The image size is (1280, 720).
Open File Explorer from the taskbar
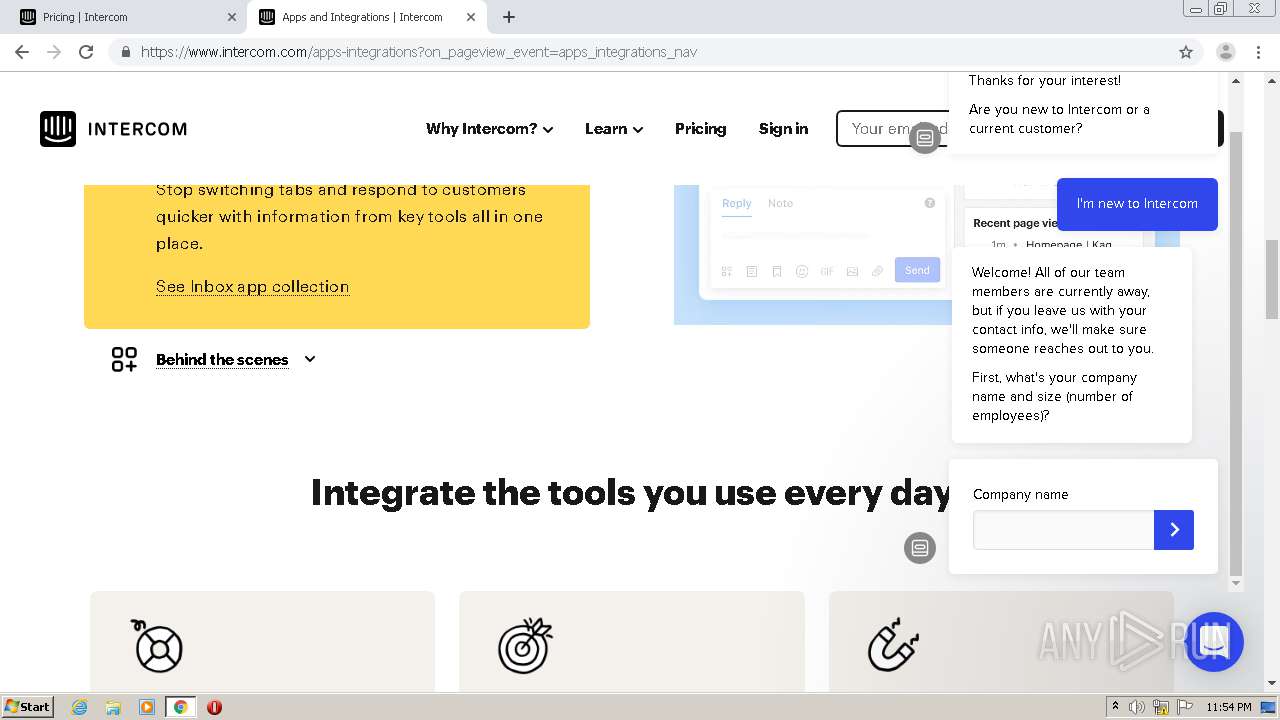[113, 707]
